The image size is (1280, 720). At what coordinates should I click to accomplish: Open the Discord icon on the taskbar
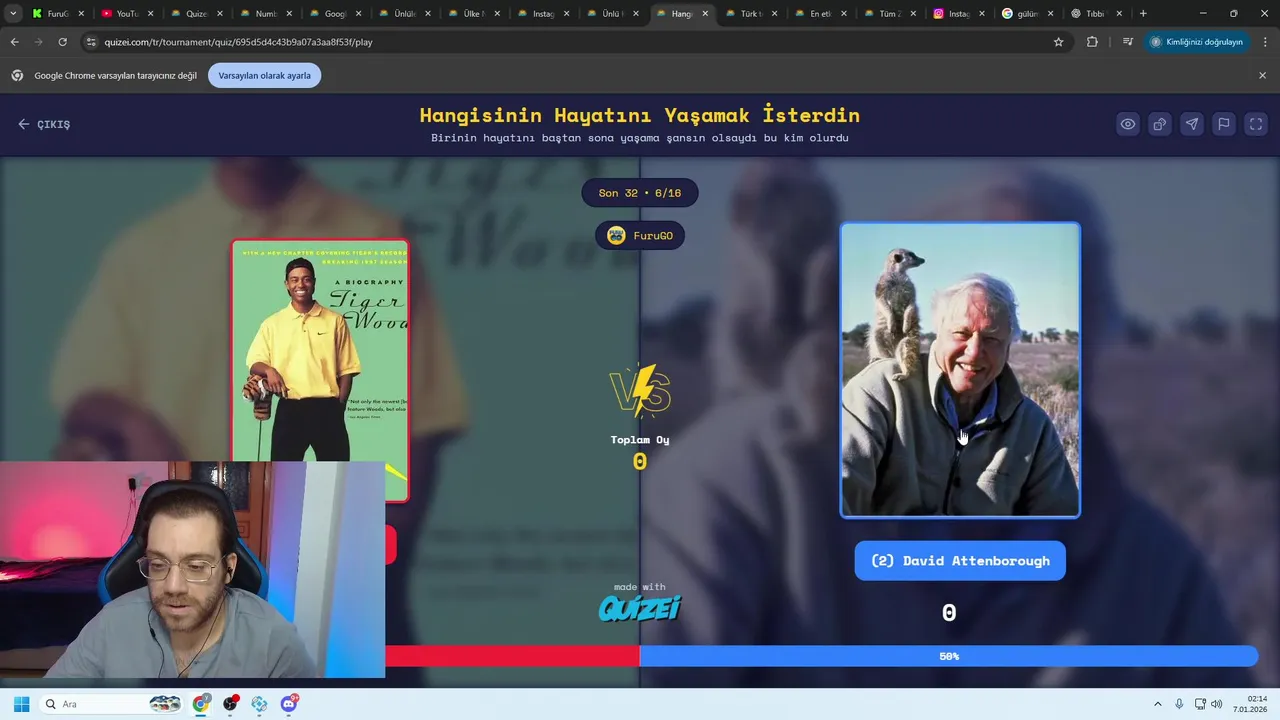(x=289, y=704)
